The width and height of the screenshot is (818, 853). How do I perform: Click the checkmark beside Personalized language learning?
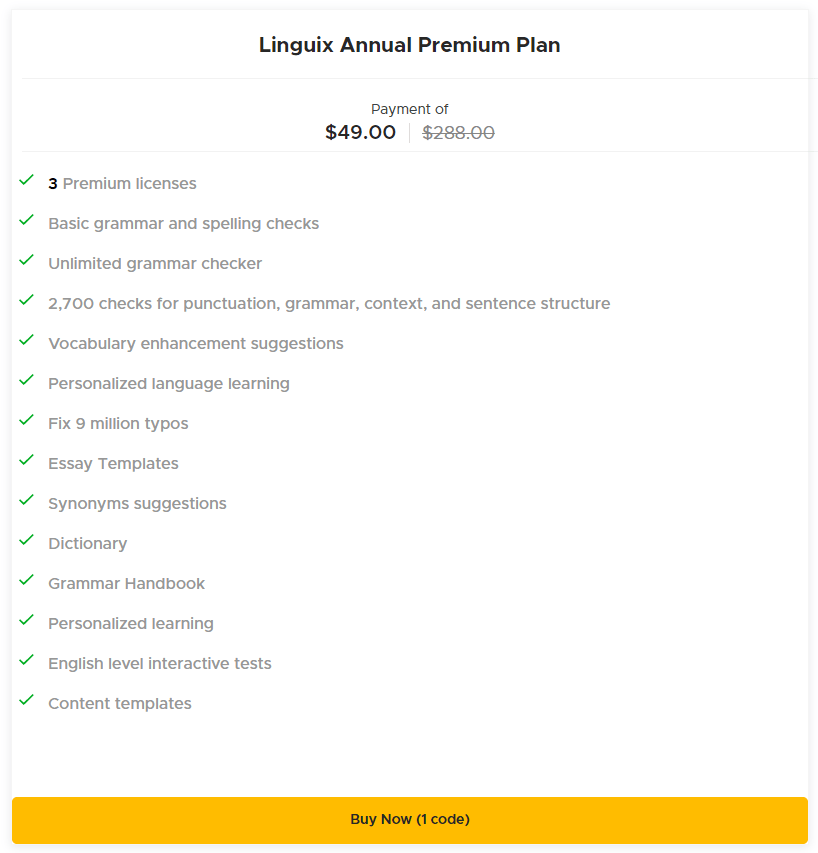[x=26, y=380]
